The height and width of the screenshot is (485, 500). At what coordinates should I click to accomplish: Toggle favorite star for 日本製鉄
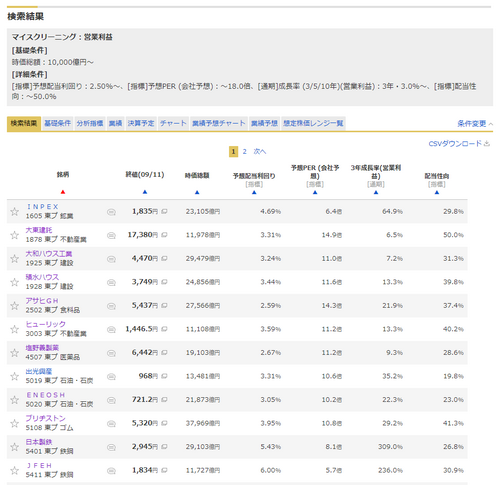14,447
